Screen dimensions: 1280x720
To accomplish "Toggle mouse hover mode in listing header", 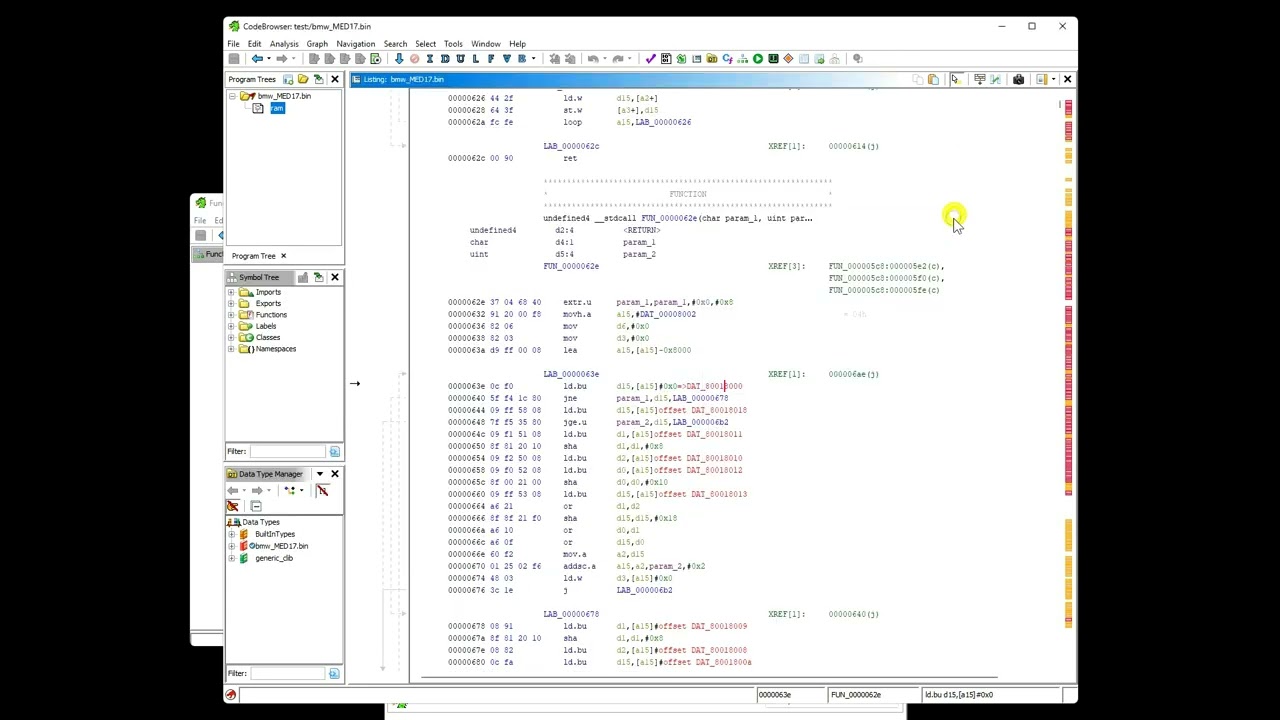I will click(956, 79).
